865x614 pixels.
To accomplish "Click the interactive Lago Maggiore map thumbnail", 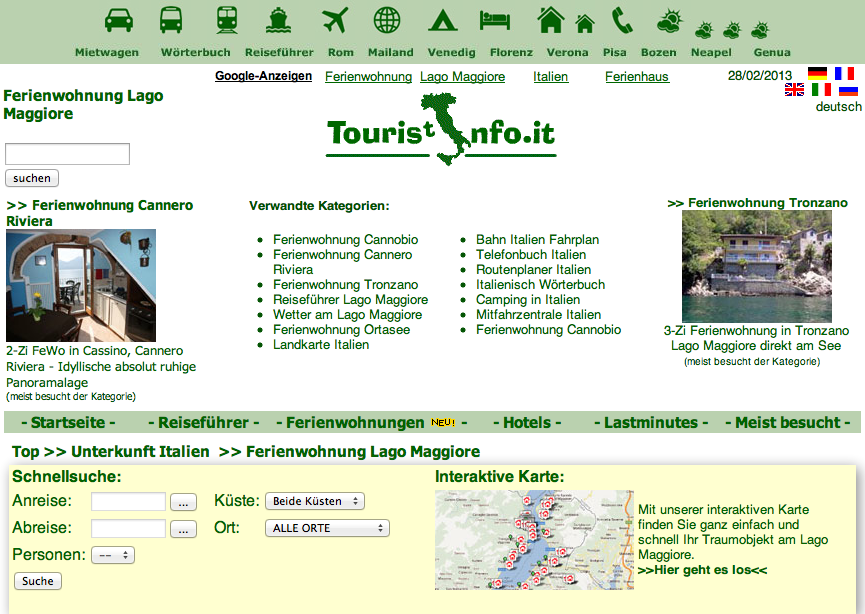I will [x=534, y=540].
